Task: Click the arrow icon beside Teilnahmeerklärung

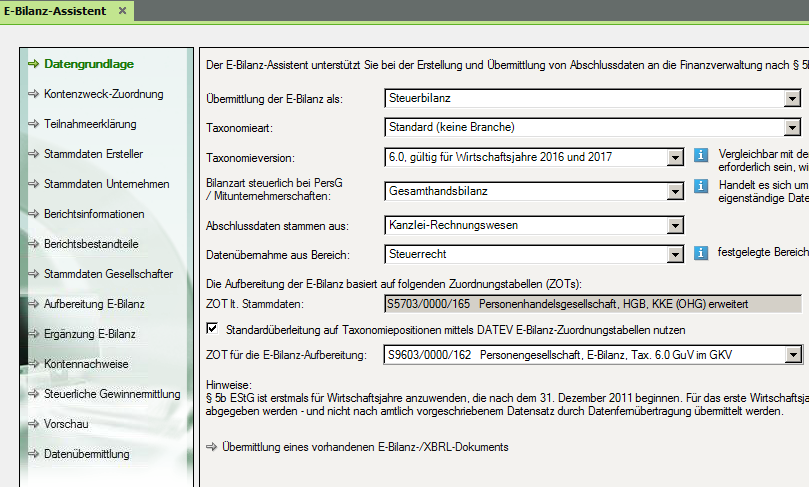Action: pyautogui.click(x=34, y=124)
